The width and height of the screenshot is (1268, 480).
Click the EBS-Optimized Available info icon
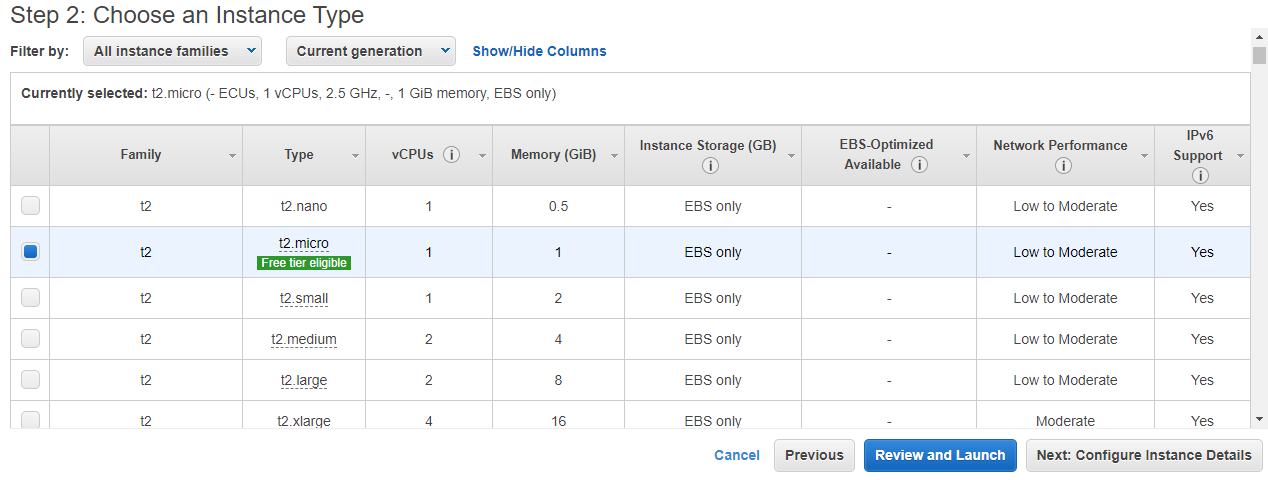pyautogui.click(x=919, y=164)
